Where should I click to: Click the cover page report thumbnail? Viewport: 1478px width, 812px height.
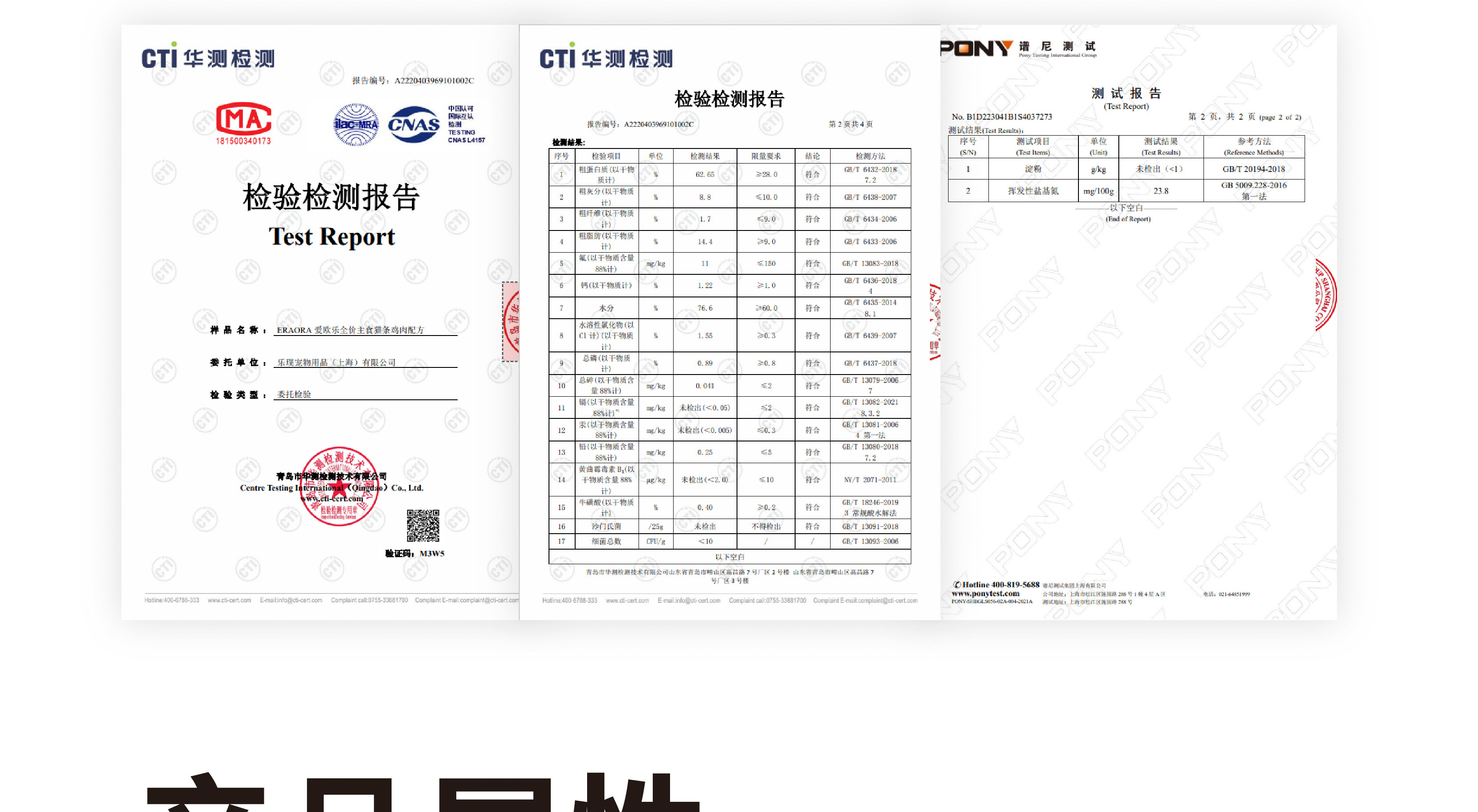pyautogui.click(x=320, y=287)
